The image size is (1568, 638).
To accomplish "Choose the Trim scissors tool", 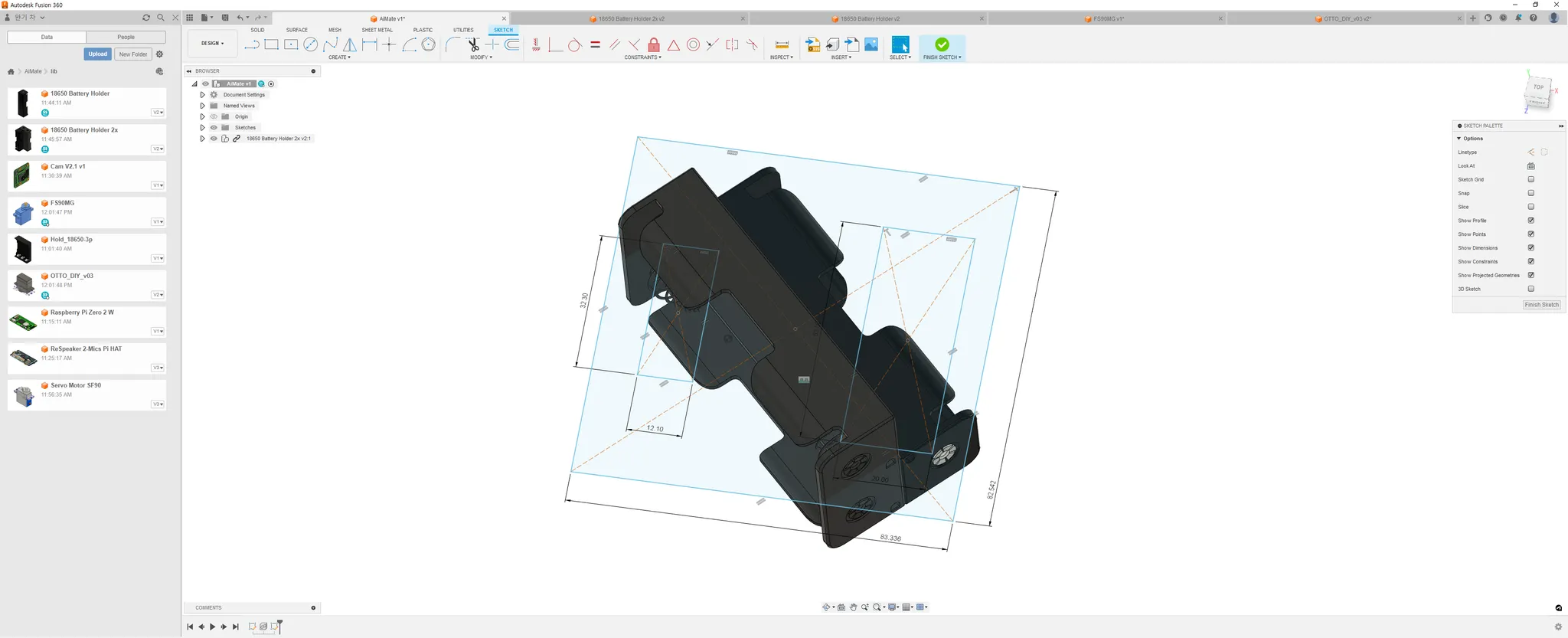I will pyautogui.click(x=473, y=44).
